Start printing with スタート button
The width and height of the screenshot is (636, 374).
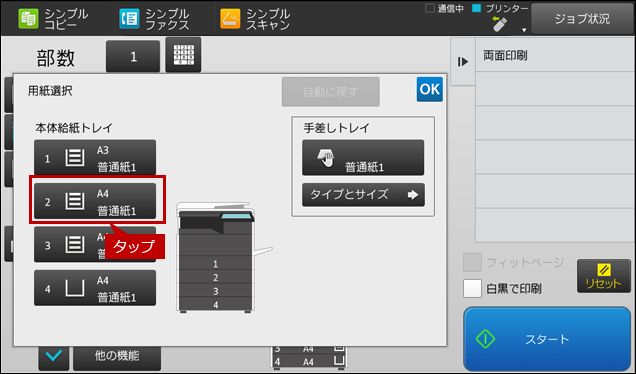pyautogui.click(x=547, y=339)
